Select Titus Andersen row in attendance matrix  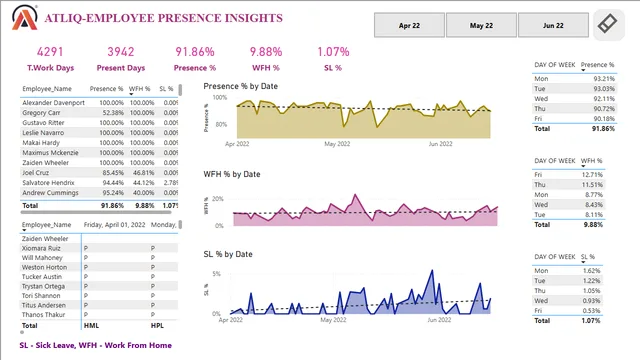(99, 305)
